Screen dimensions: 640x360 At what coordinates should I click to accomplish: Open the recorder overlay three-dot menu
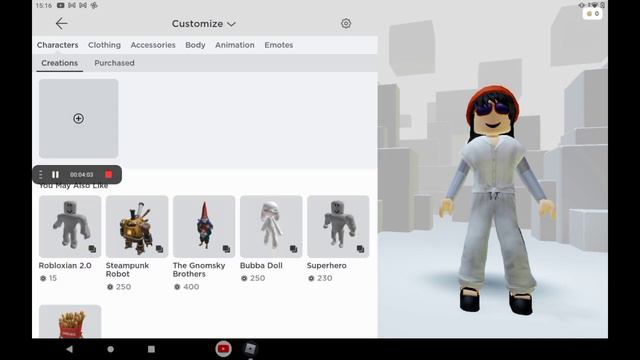40,175
